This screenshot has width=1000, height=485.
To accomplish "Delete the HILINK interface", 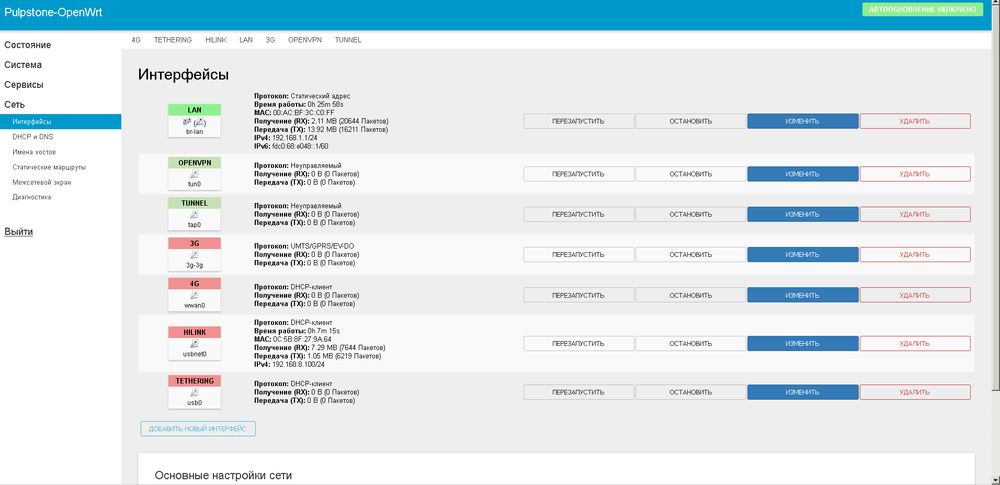I will point(915,343).
